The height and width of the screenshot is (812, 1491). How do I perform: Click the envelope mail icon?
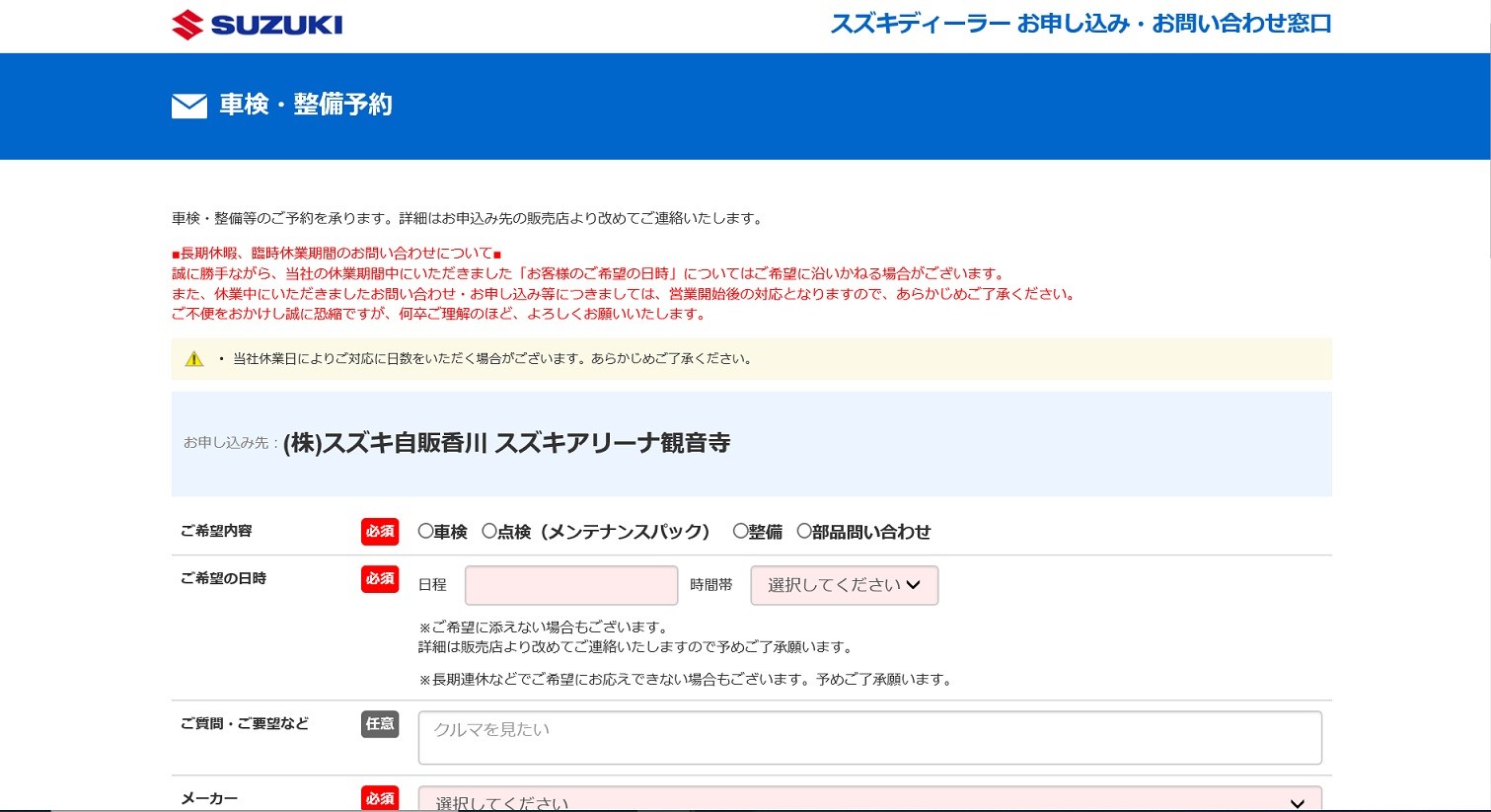tap(189, 106)
